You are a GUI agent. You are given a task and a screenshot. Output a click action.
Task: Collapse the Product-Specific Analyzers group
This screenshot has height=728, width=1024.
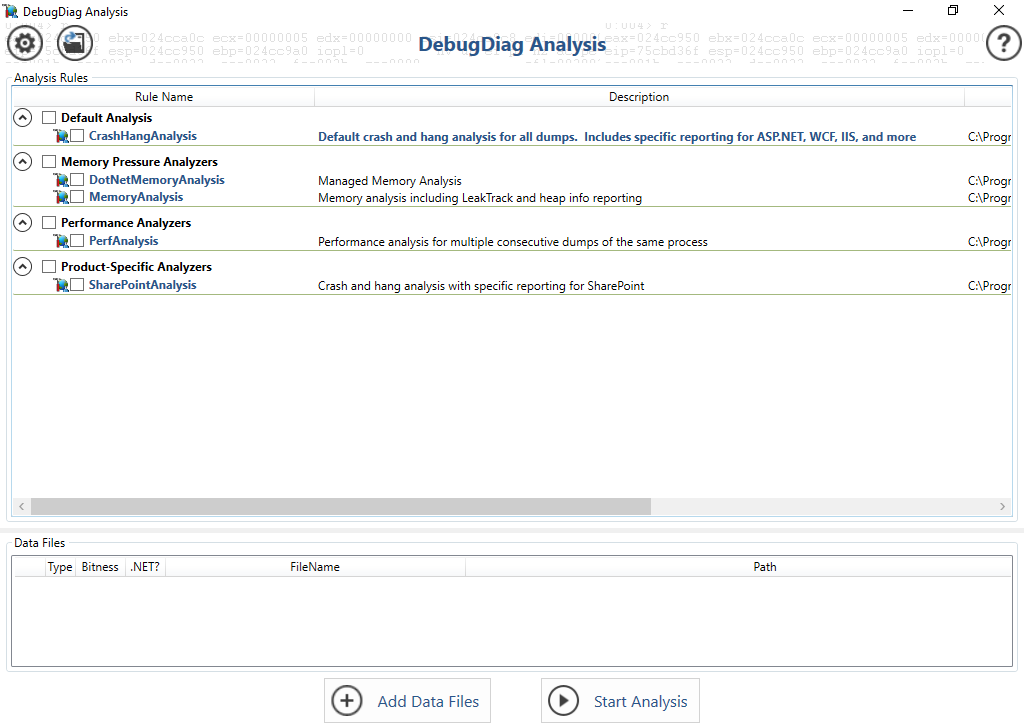tap(23, 267)
